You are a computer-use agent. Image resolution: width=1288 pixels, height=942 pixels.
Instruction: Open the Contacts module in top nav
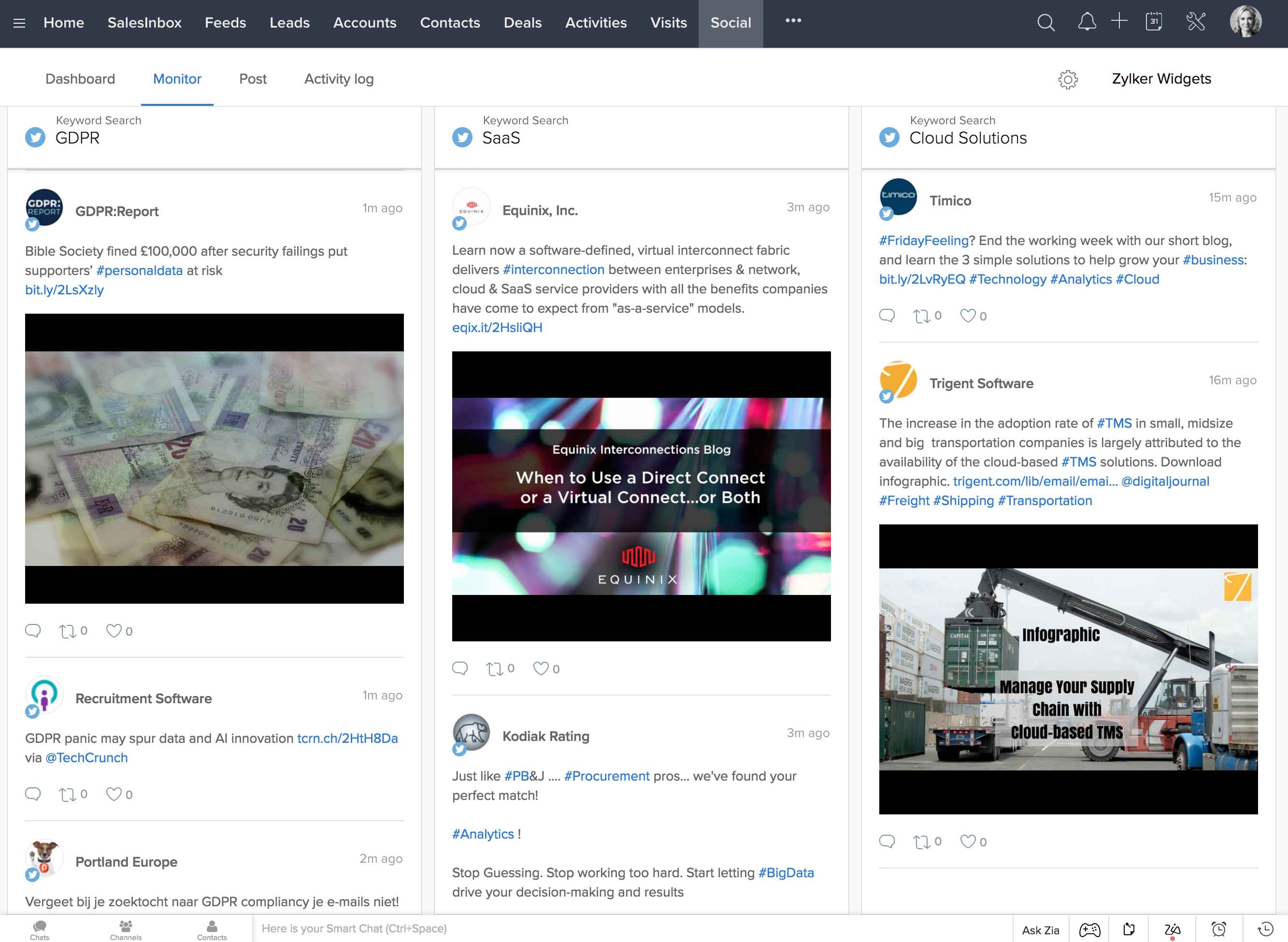tap(450, 23)
